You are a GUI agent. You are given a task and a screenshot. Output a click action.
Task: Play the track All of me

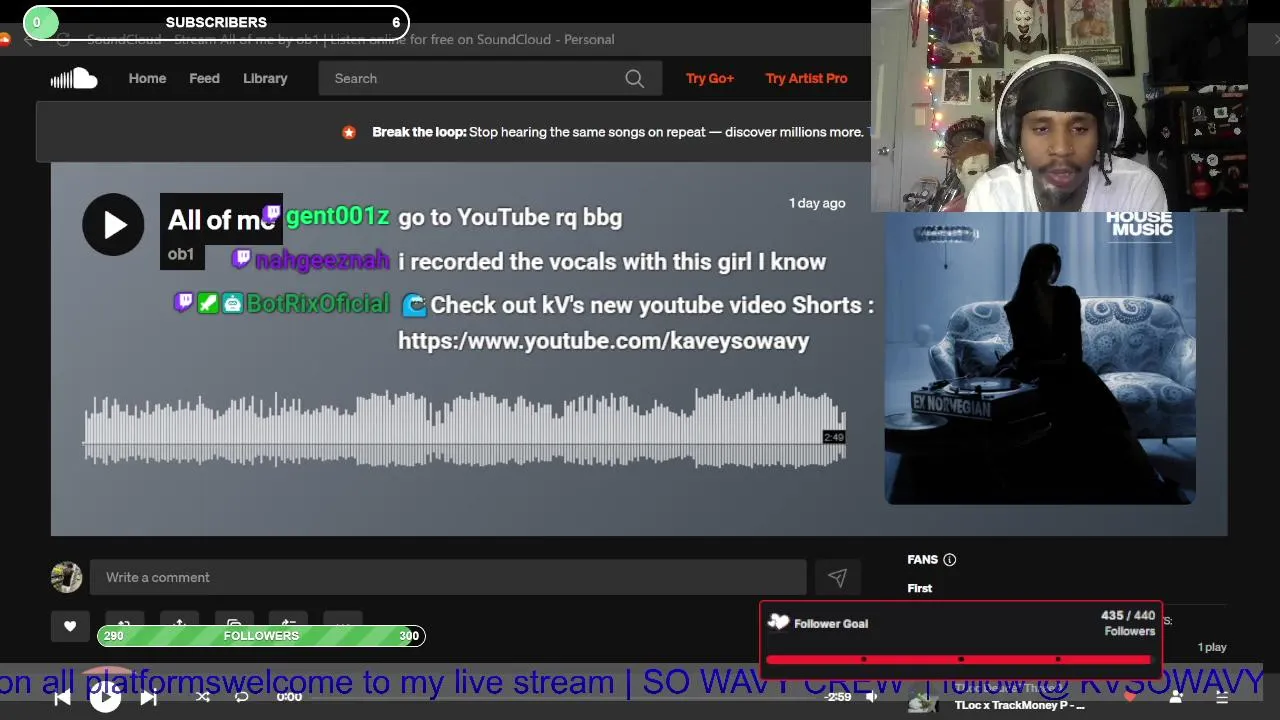(x=113, y=224)
